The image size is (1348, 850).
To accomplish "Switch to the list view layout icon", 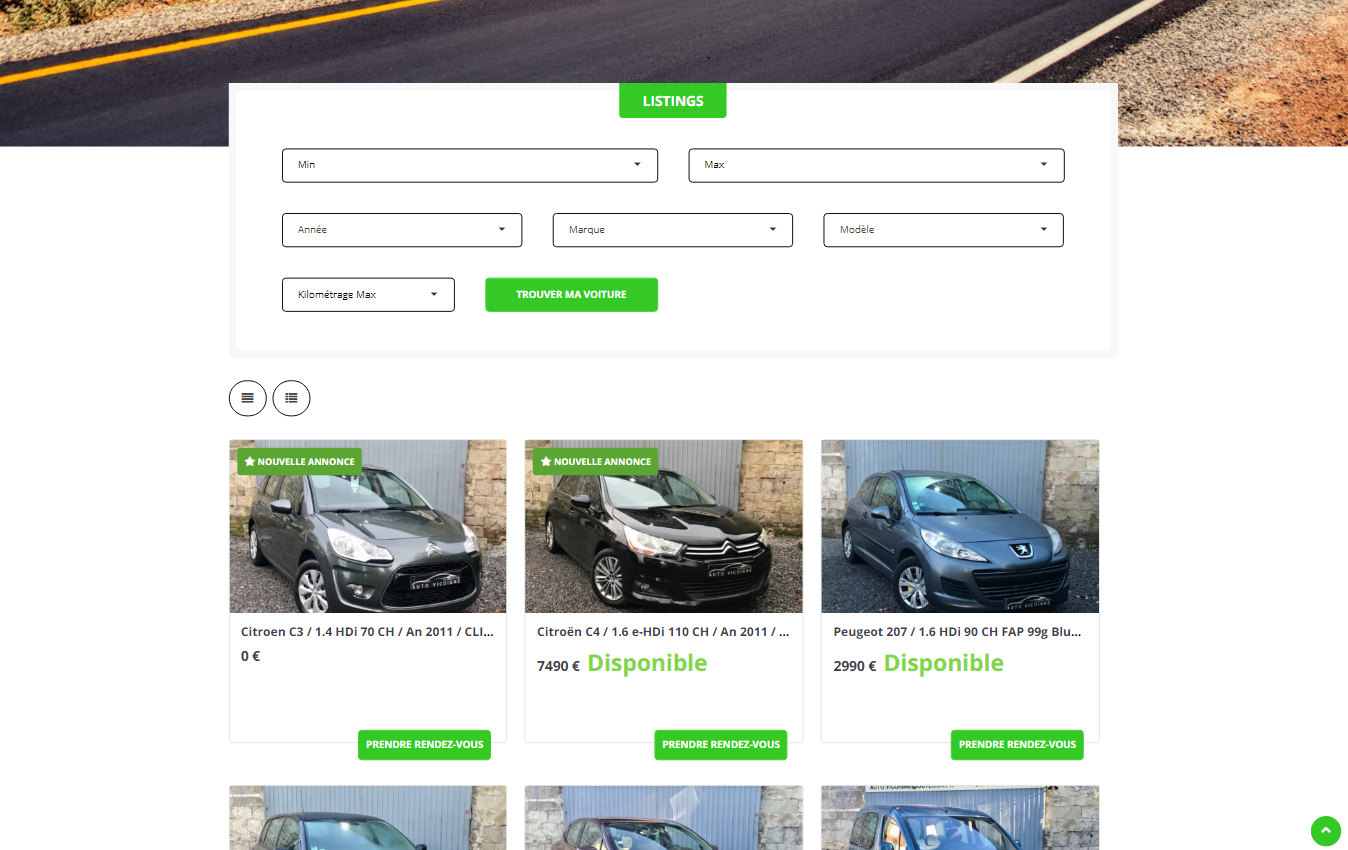I will pyautogui.click(x=291, y=398).
